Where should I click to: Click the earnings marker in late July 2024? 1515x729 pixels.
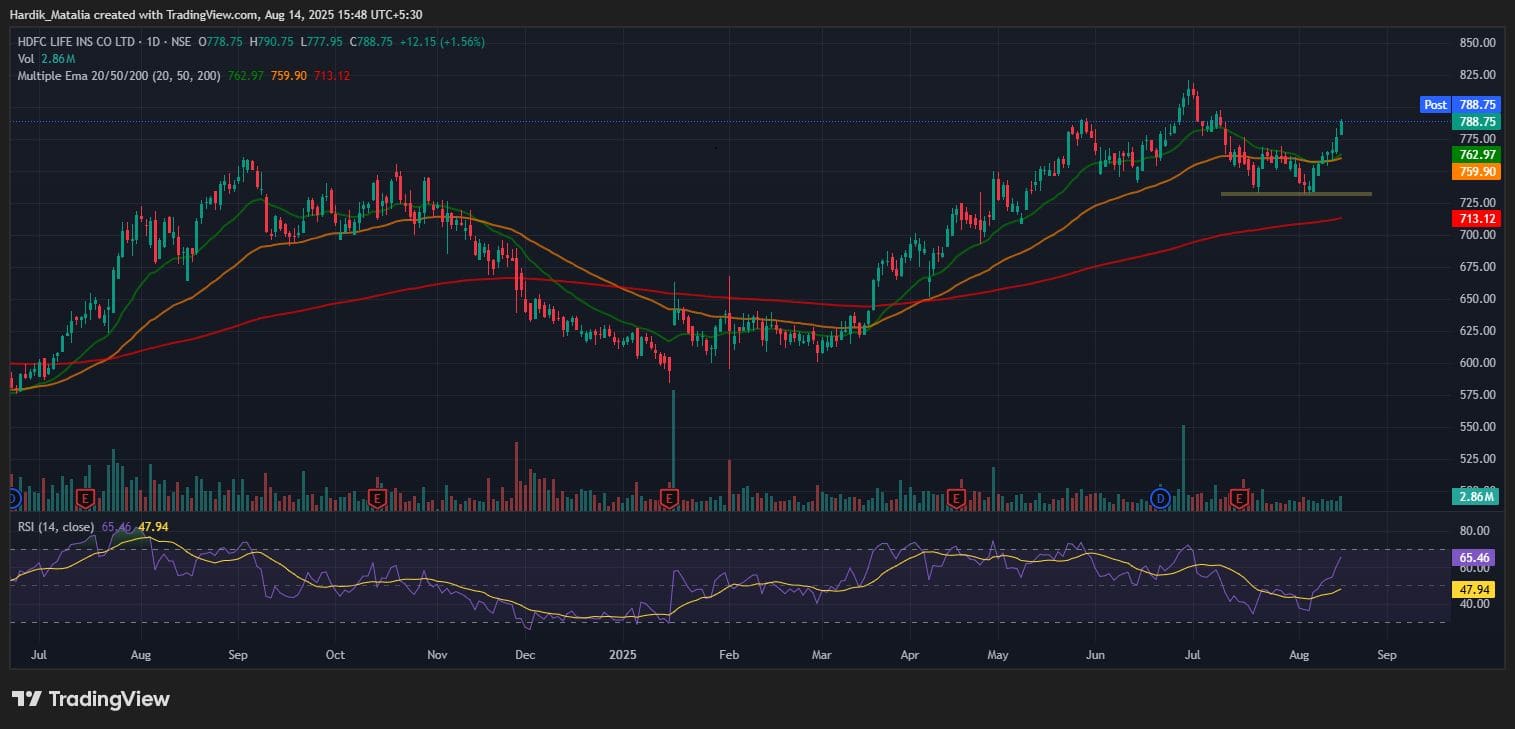(x=85, y=497)
